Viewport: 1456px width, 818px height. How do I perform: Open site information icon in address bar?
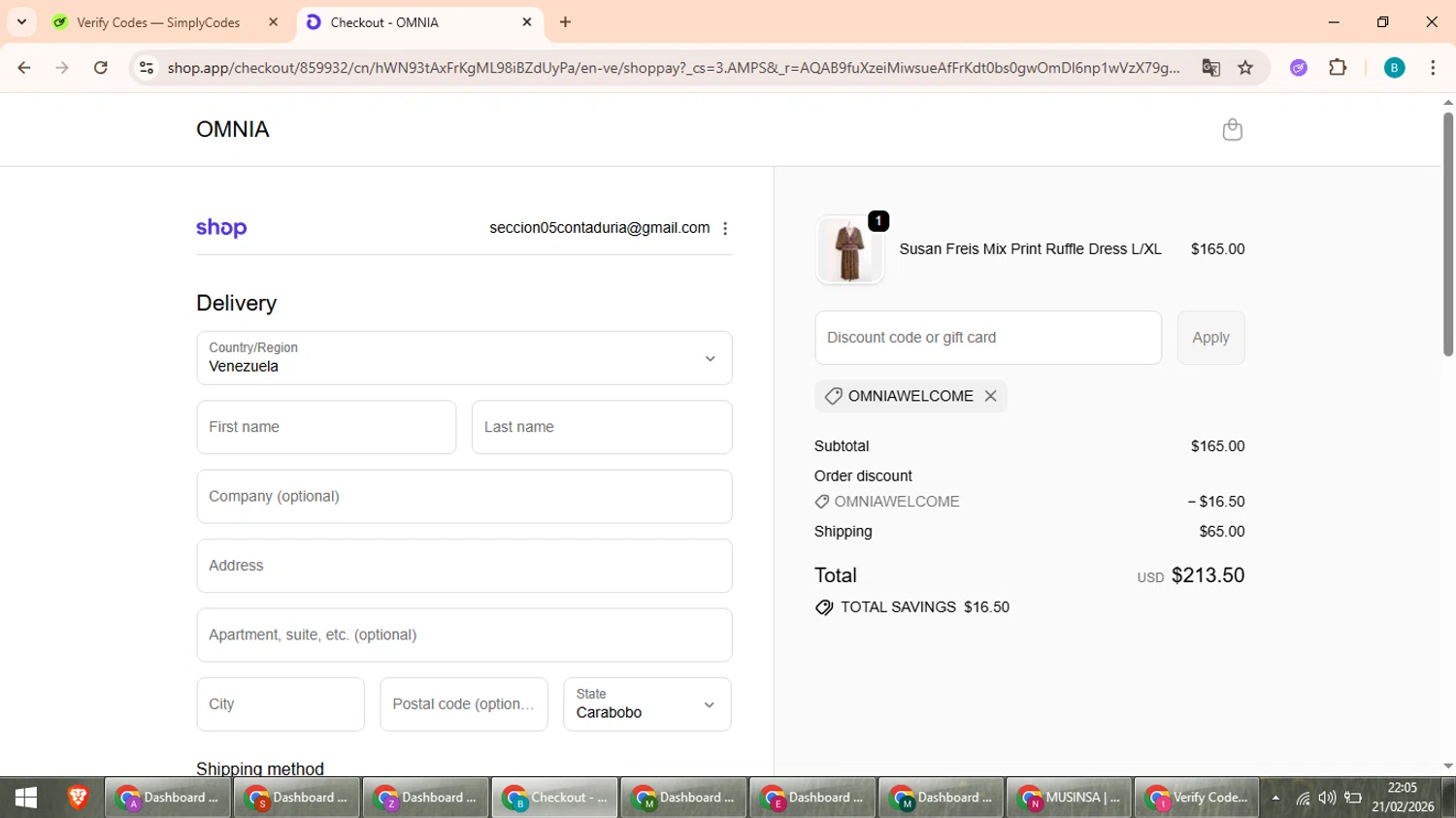147,67
